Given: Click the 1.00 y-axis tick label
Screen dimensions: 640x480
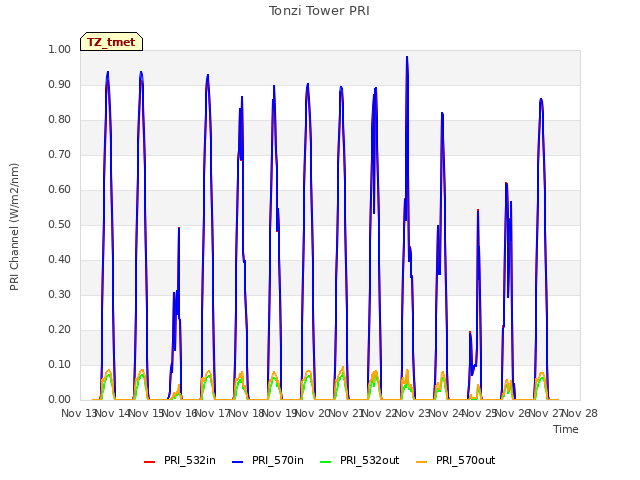Looking at the screenshot, I should point(59,49).
